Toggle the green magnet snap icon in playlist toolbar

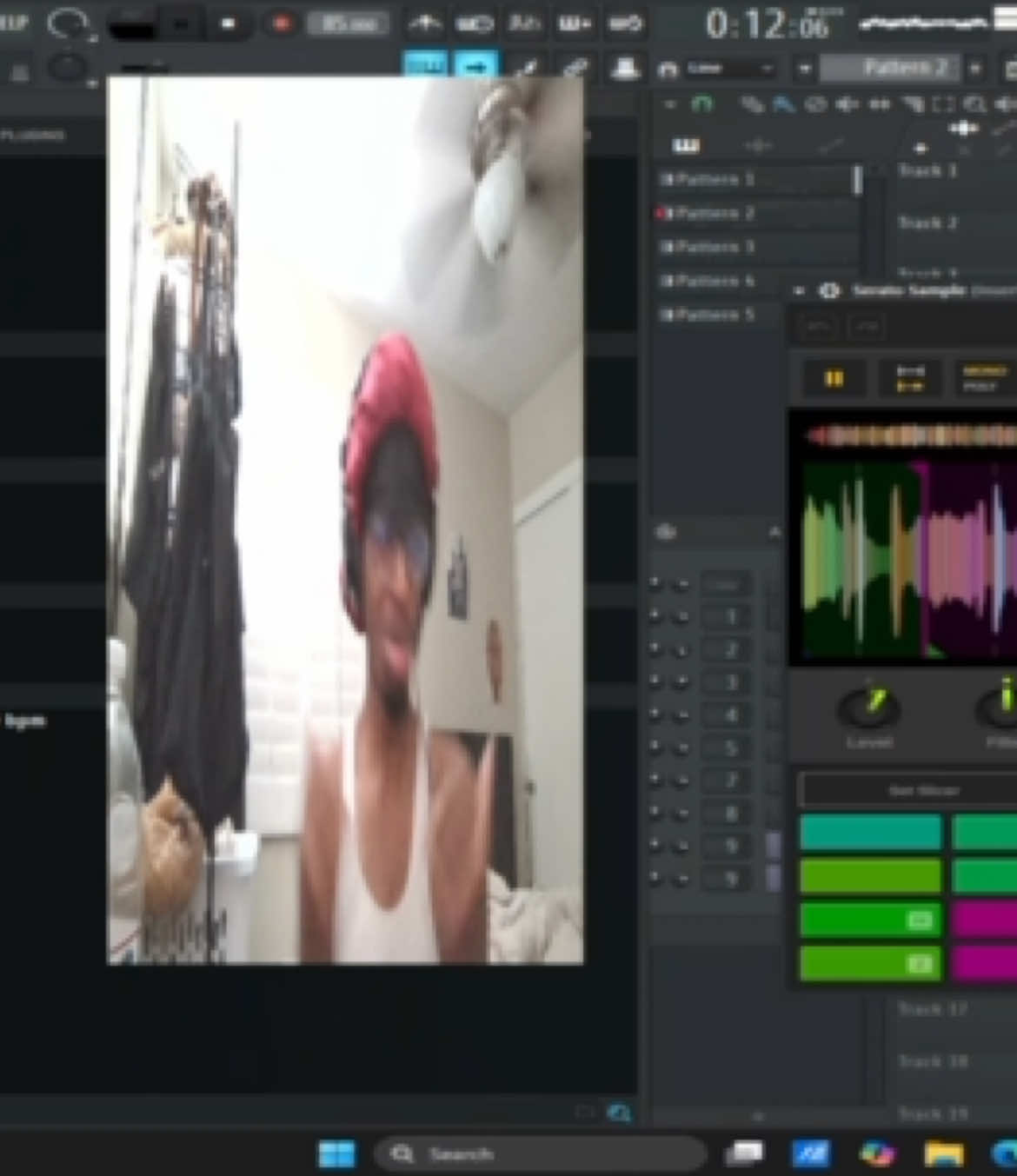coord(701,105)
